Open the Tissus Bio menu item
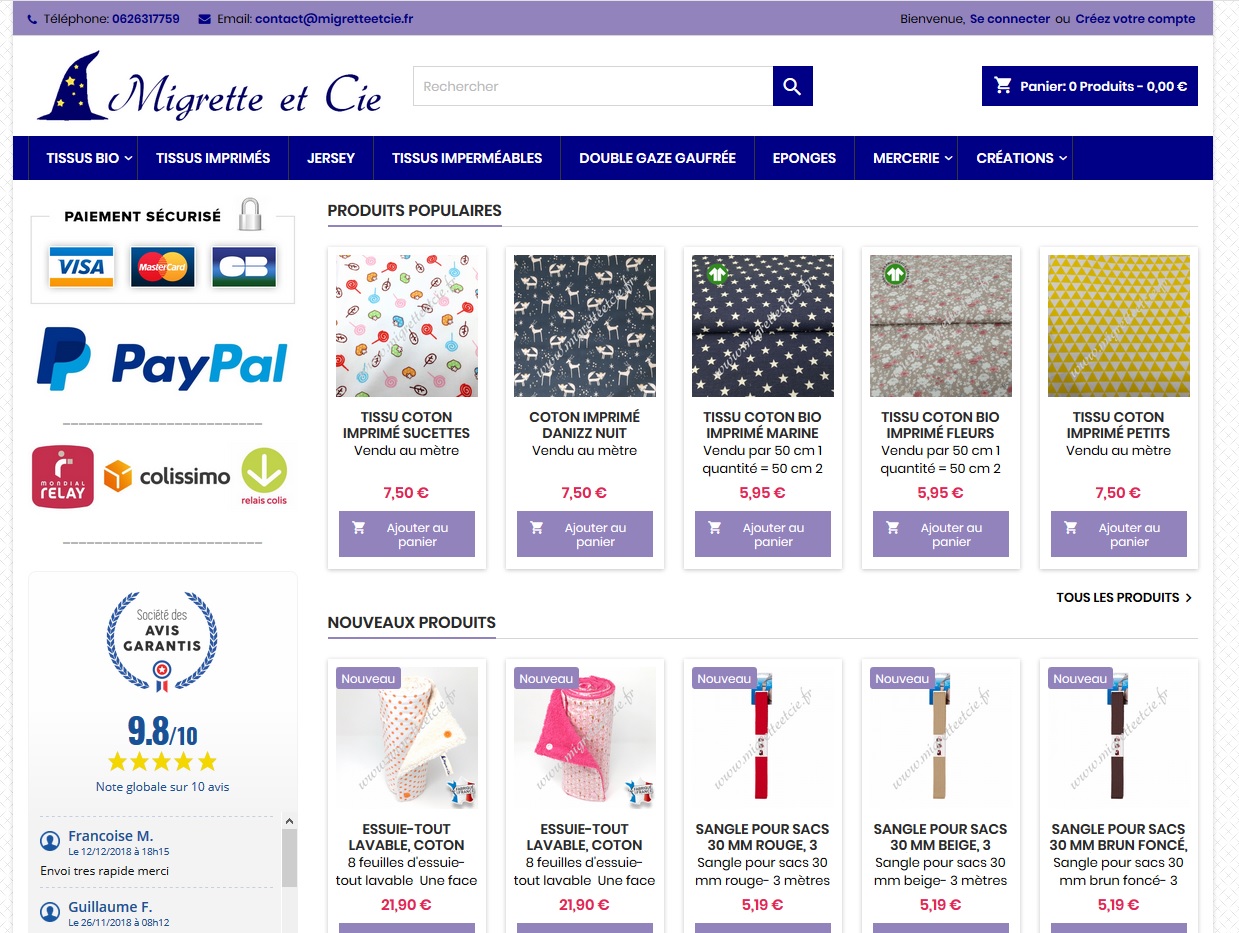The image size is (1239, 933). [82, 158]
